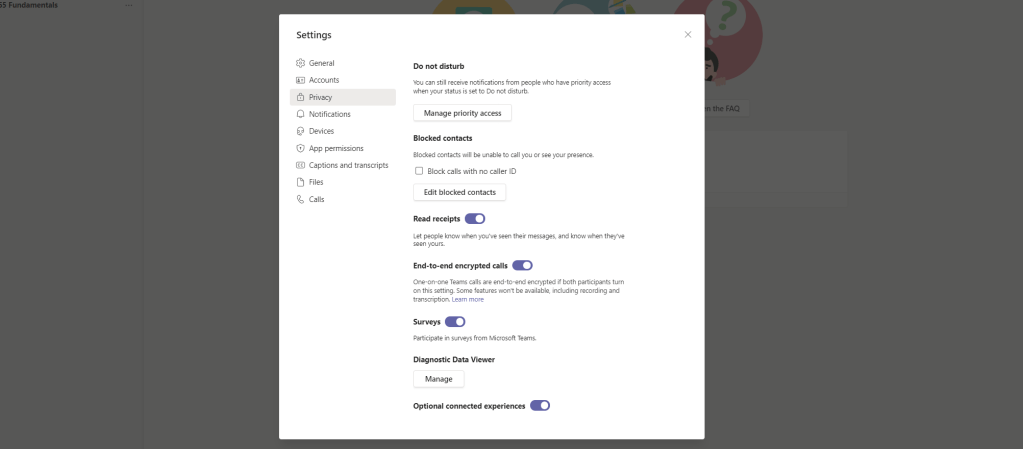Viewport: 1023px width, 449px height.
Task: Open the Notifications settings tab
Action: click(329, 114)
